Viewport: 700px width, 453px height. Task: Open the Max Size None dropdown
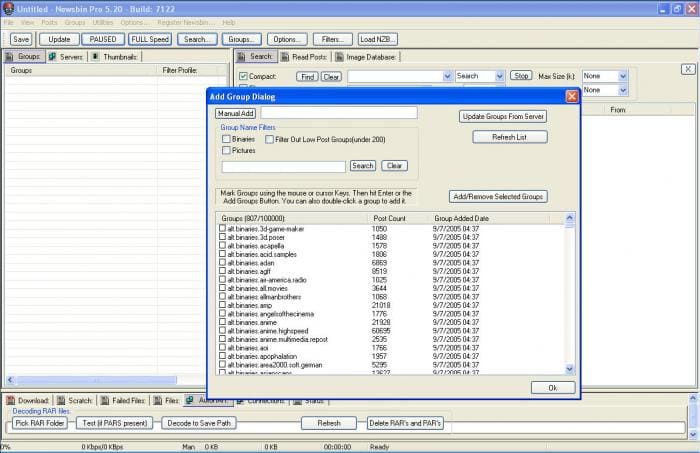coord(623,76)
